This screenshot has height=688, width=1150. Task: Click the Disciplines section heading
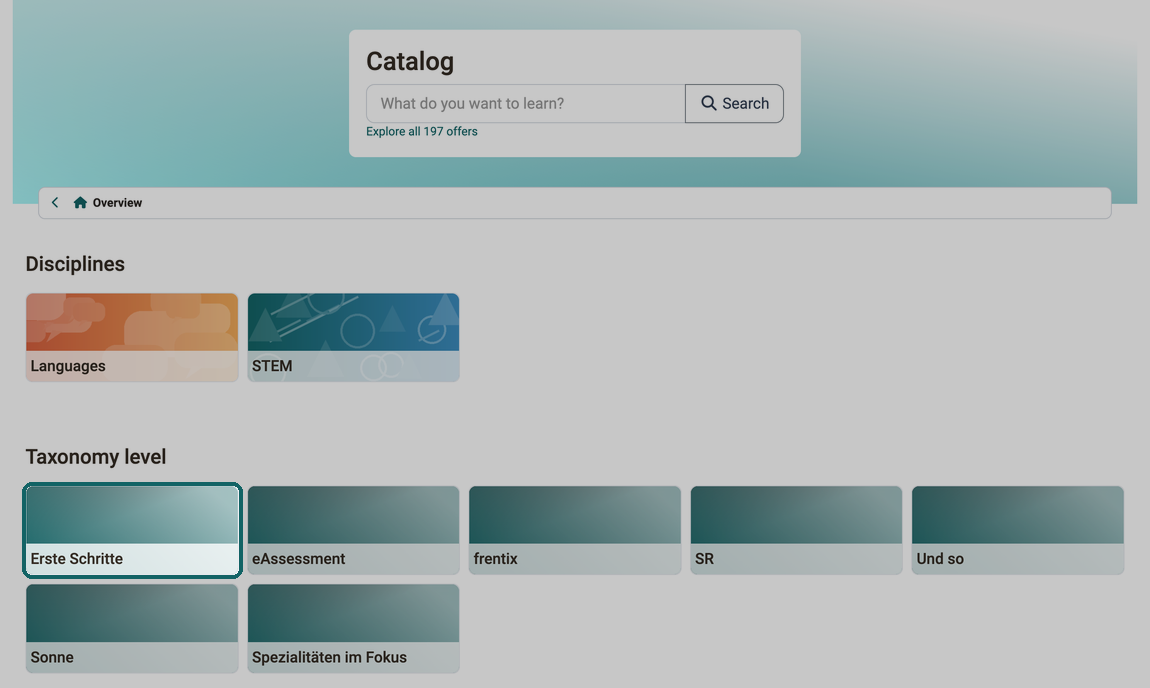point(75,264)
